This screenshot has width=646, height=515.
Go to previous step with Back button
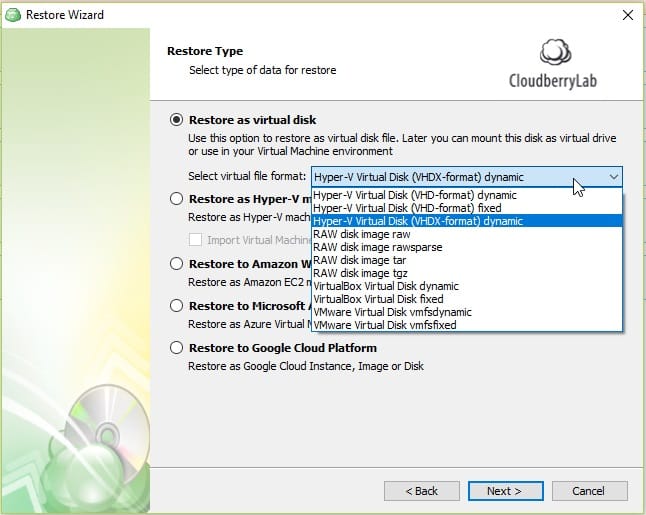click(x=422, y=491)
